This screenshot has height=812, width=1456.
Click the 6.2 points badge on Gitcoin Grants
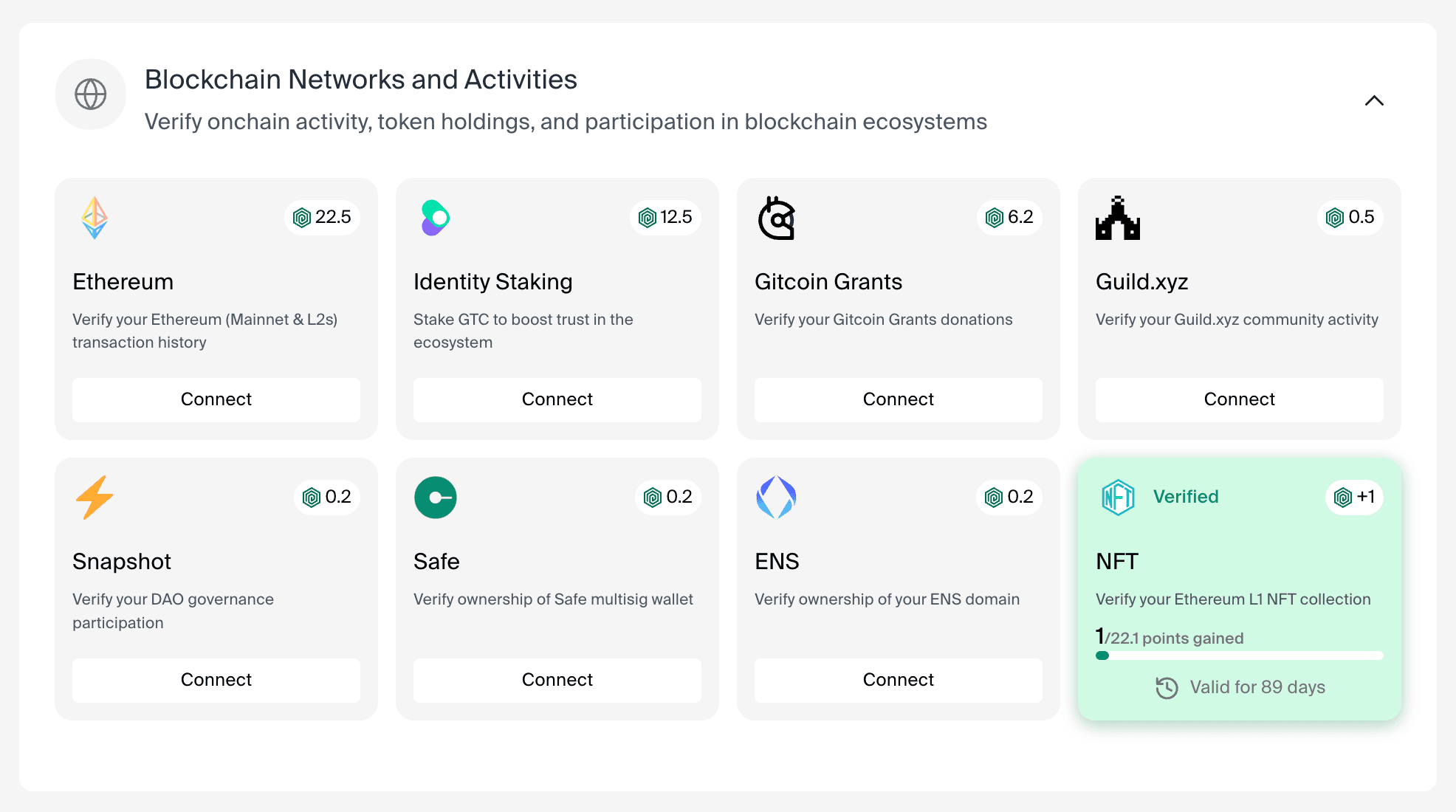point(1009,217)
